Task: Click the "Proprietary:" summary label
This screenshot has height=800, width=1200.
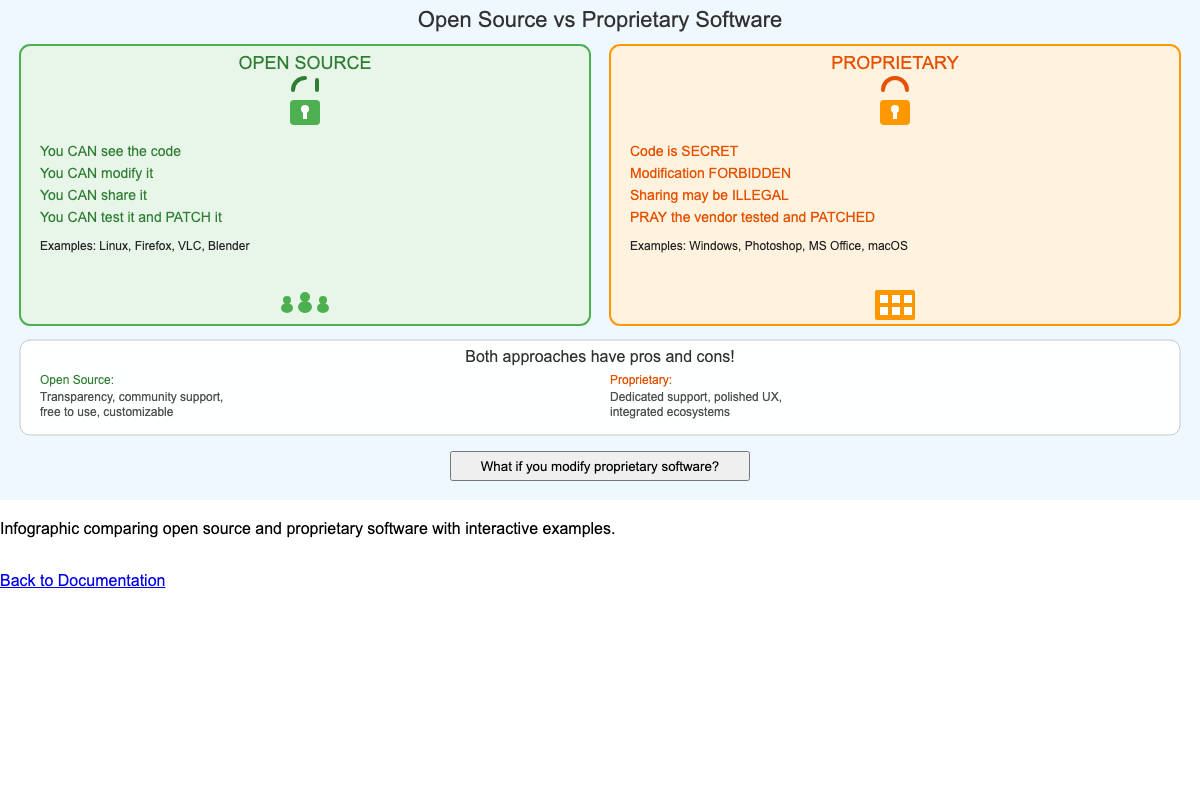Action: [641, 380]
